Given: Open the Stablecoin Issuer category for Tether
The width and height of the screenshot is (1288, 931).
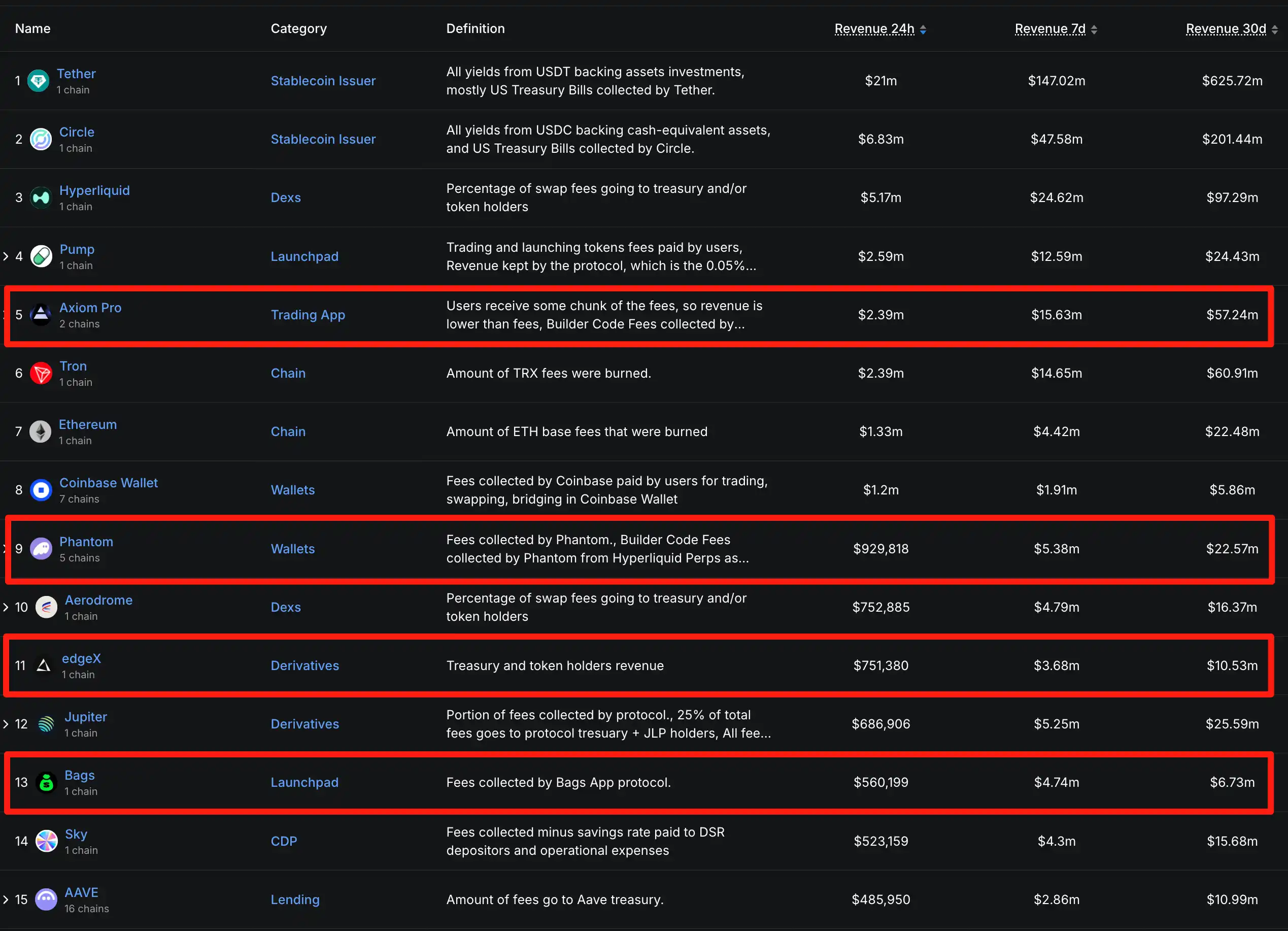Looking at the screenshot, I should point(323,81).
